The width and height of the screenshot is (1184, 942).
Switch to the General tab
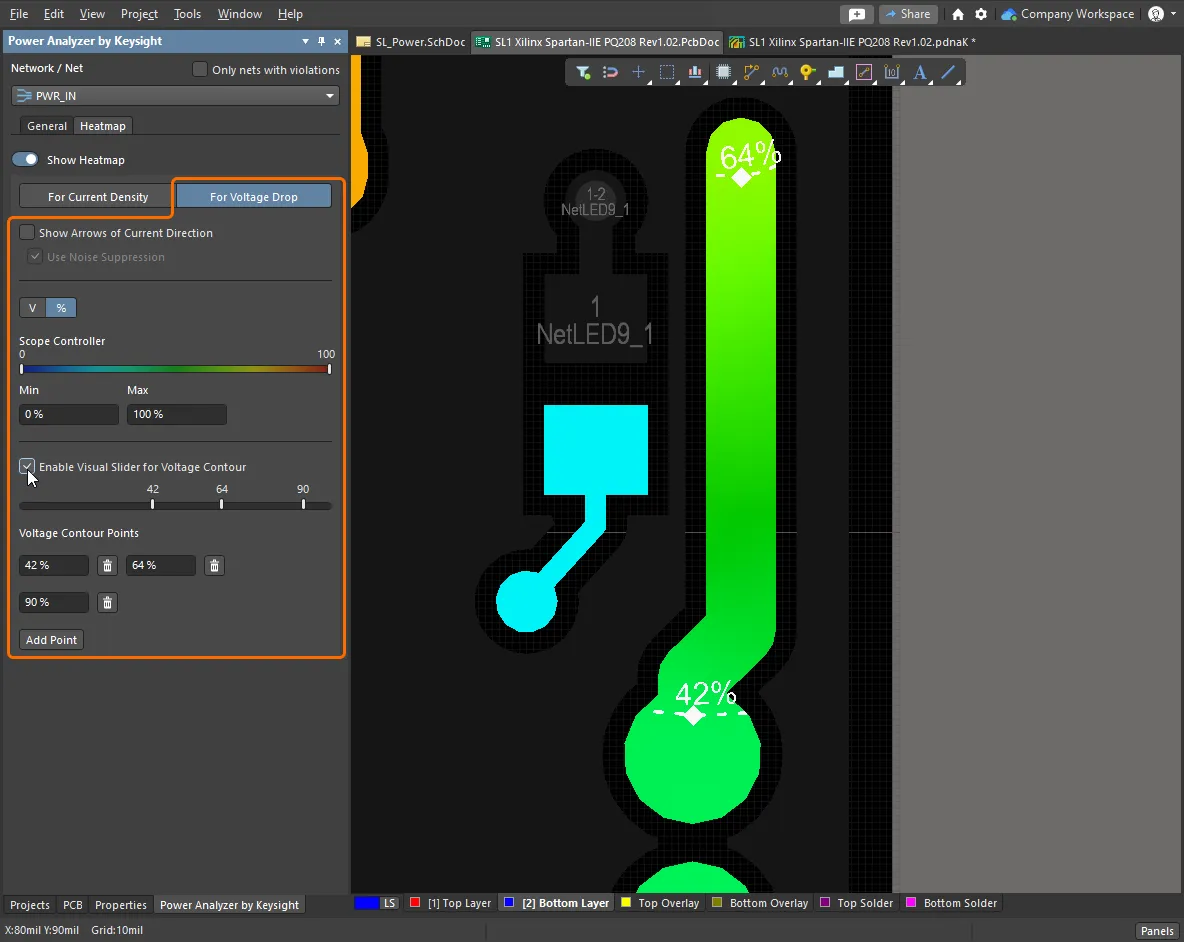tap(47, 126)
